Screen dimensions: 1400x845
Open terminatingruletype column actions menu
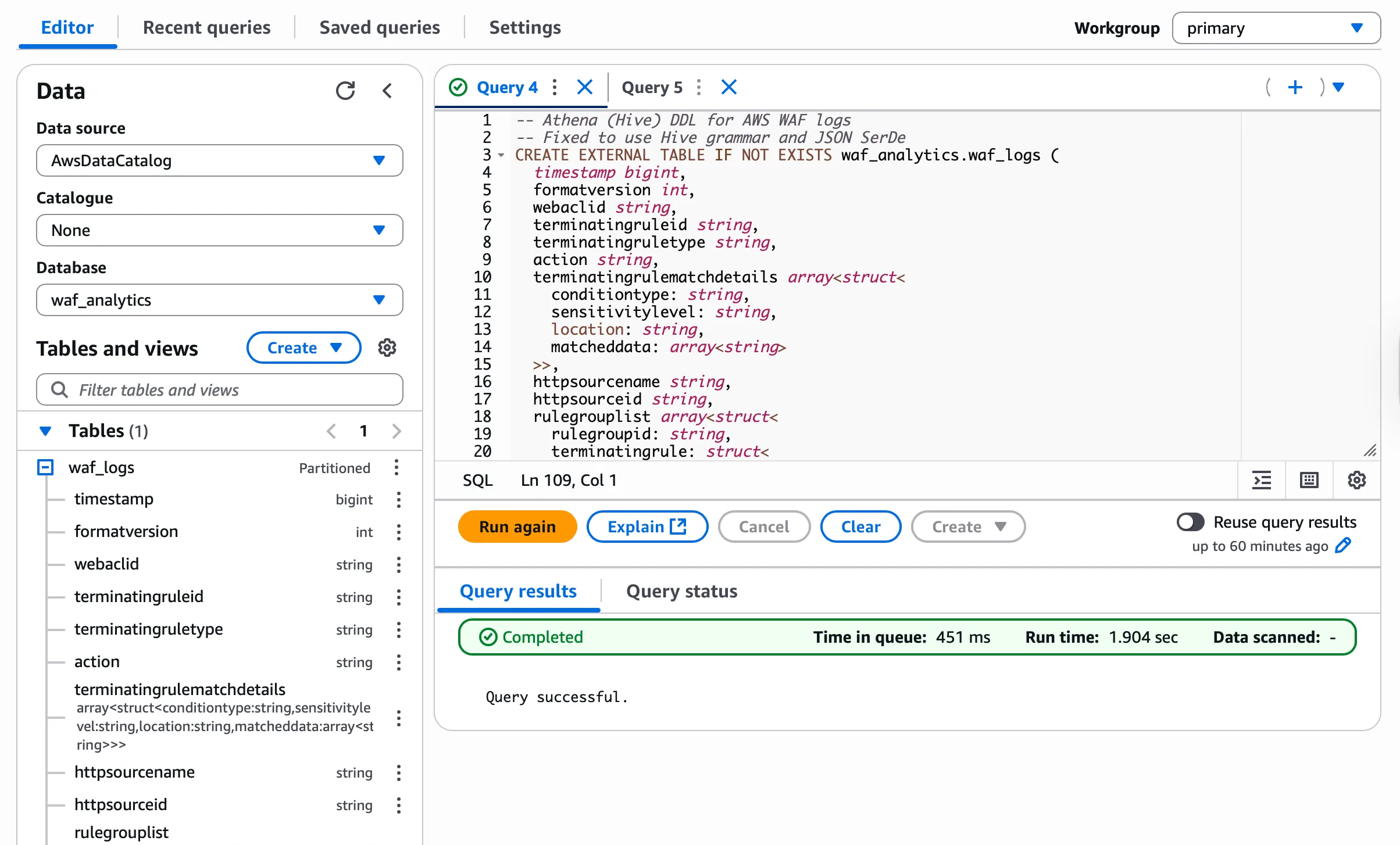(x=399, y=630)
